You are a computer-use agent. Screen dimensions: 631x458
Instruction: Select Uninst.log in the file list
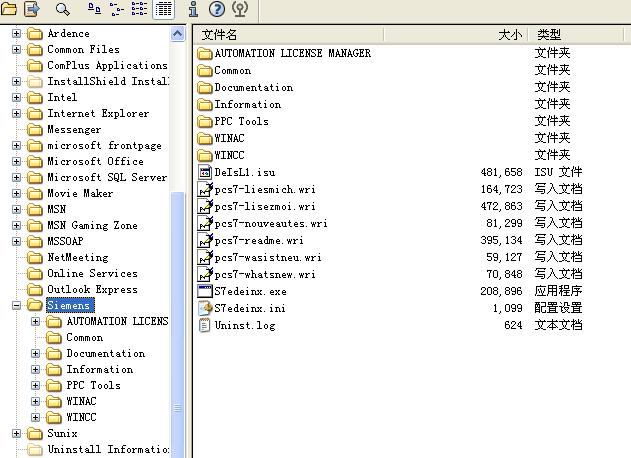(x=244, y=325)
